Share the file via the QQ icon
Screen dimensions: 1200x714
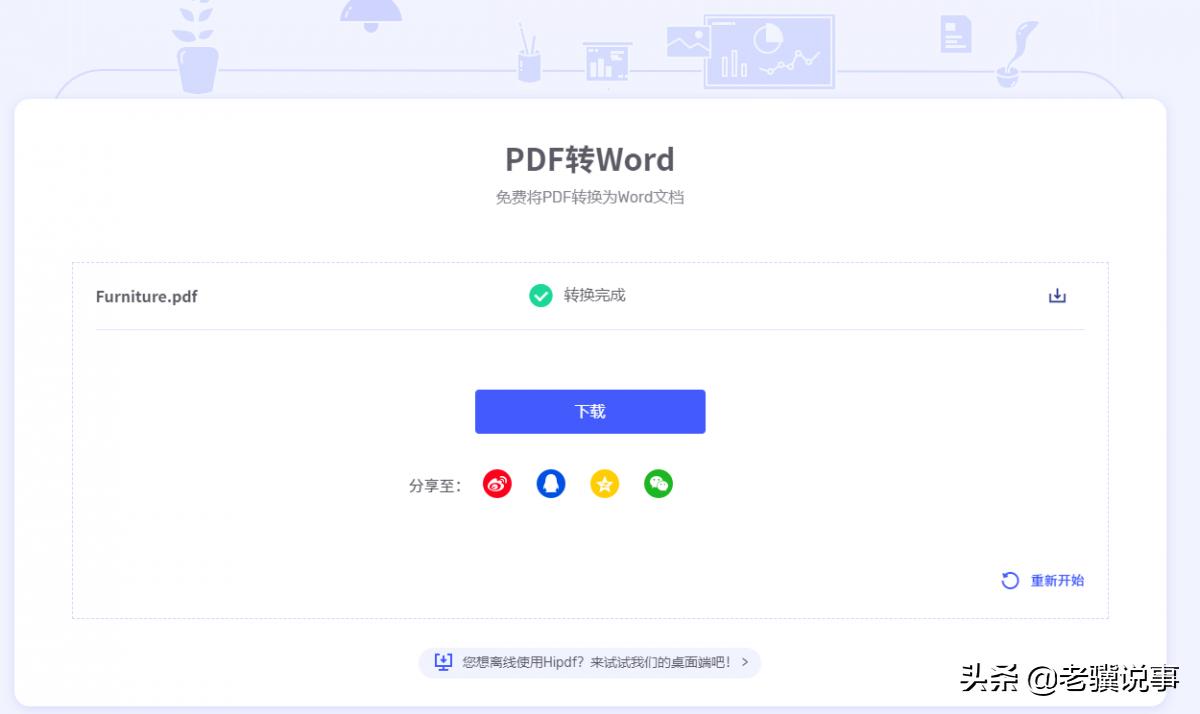click(550, 483)
